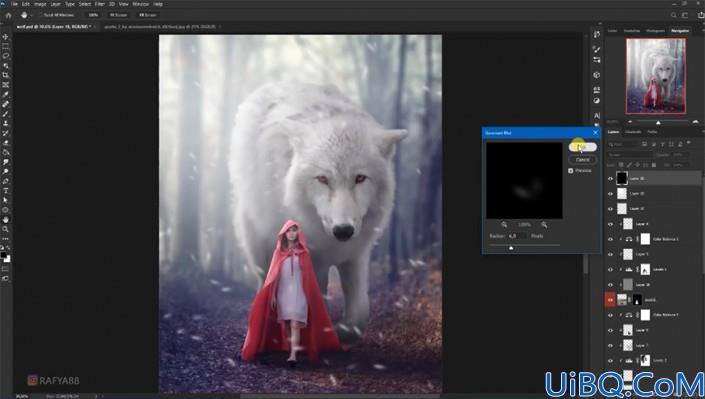Click the search icon at top right
The width and height of the screenshot is (705, 399).
coord(674,15)
